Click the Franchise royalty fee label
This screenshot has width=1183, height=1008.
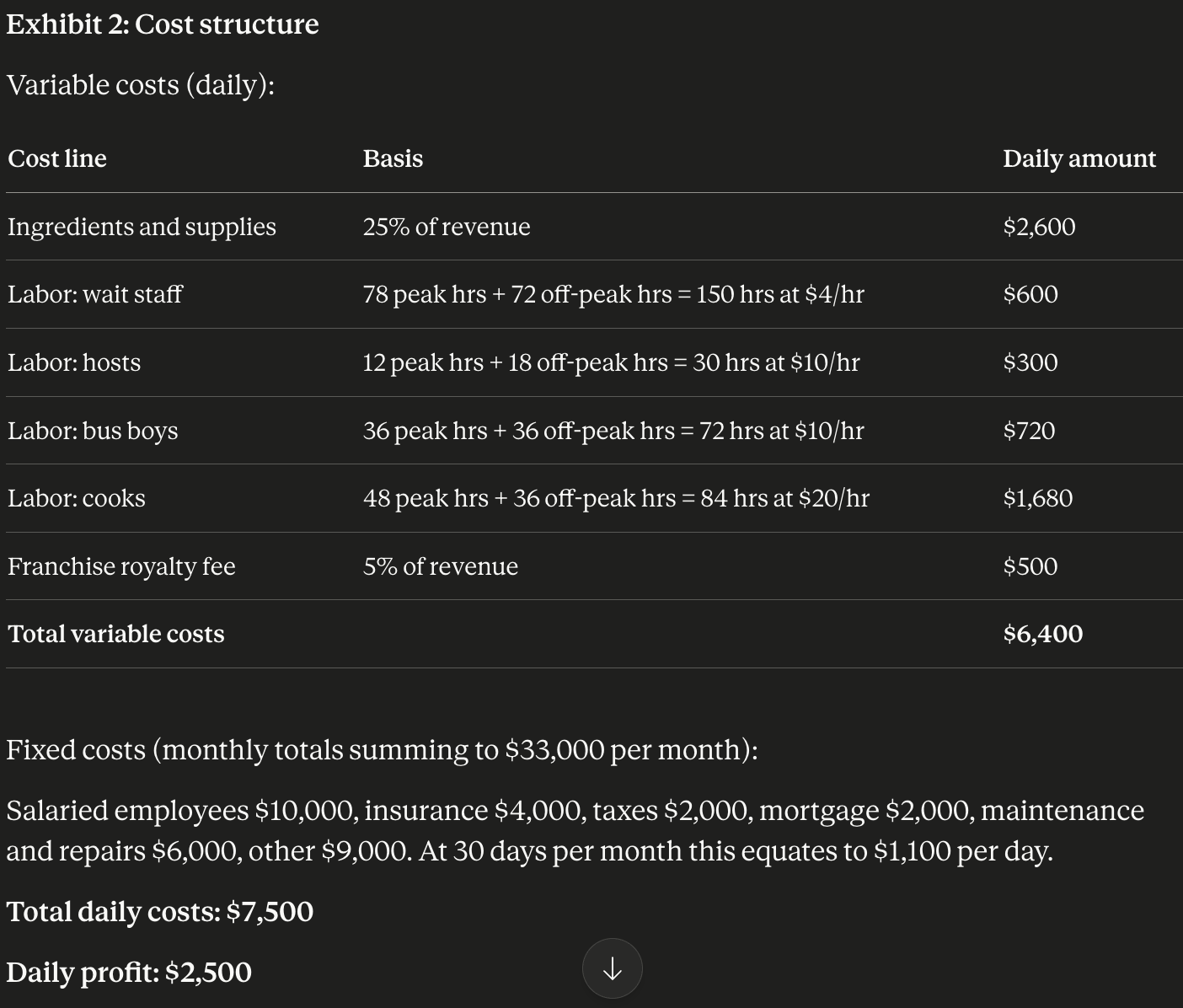point(121,566)
